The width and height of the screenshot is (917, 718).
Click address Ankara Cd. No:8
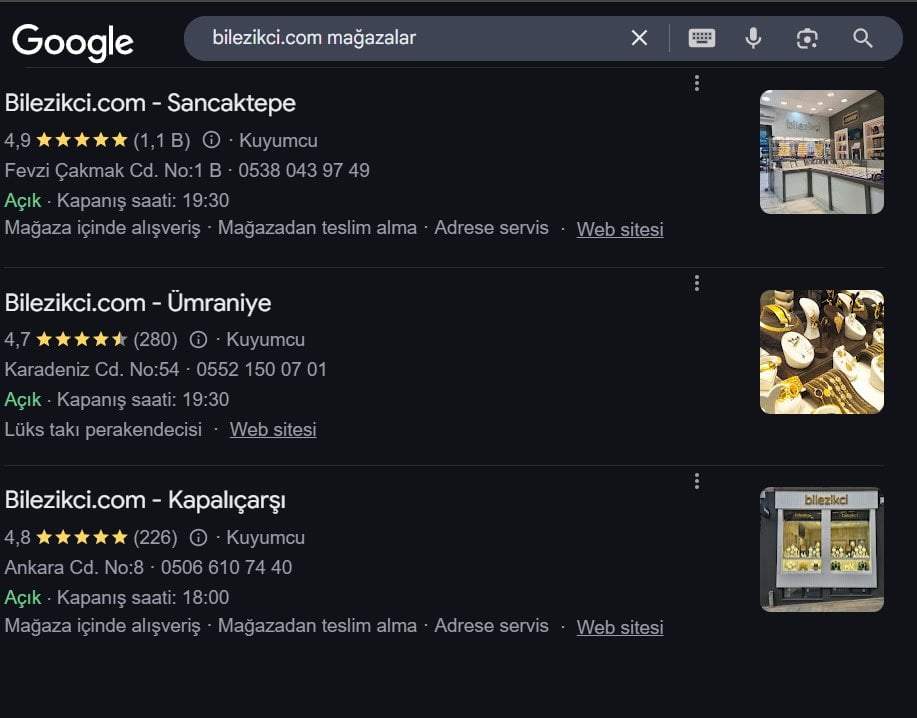tap(74, 567)
